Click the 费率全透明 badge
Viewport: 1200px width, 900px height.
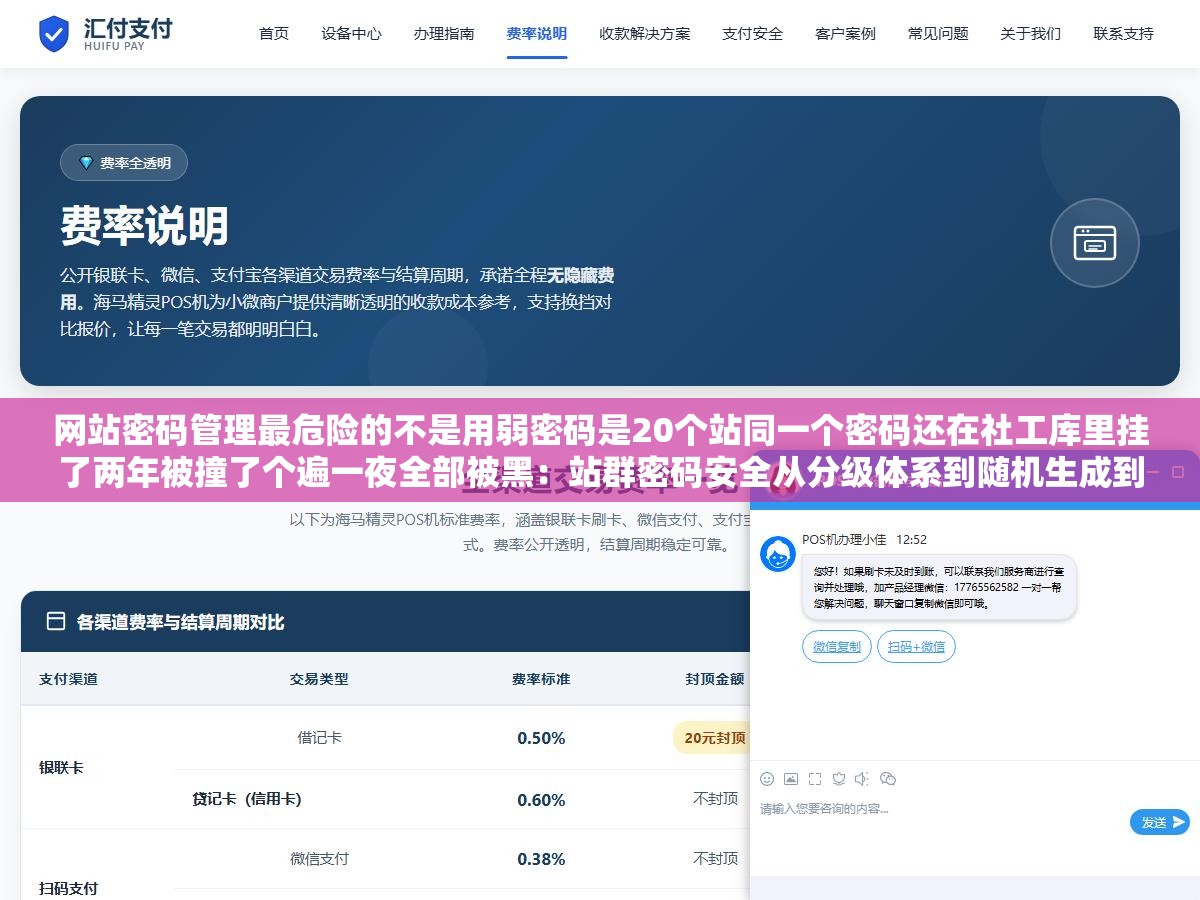click(124, 163)
